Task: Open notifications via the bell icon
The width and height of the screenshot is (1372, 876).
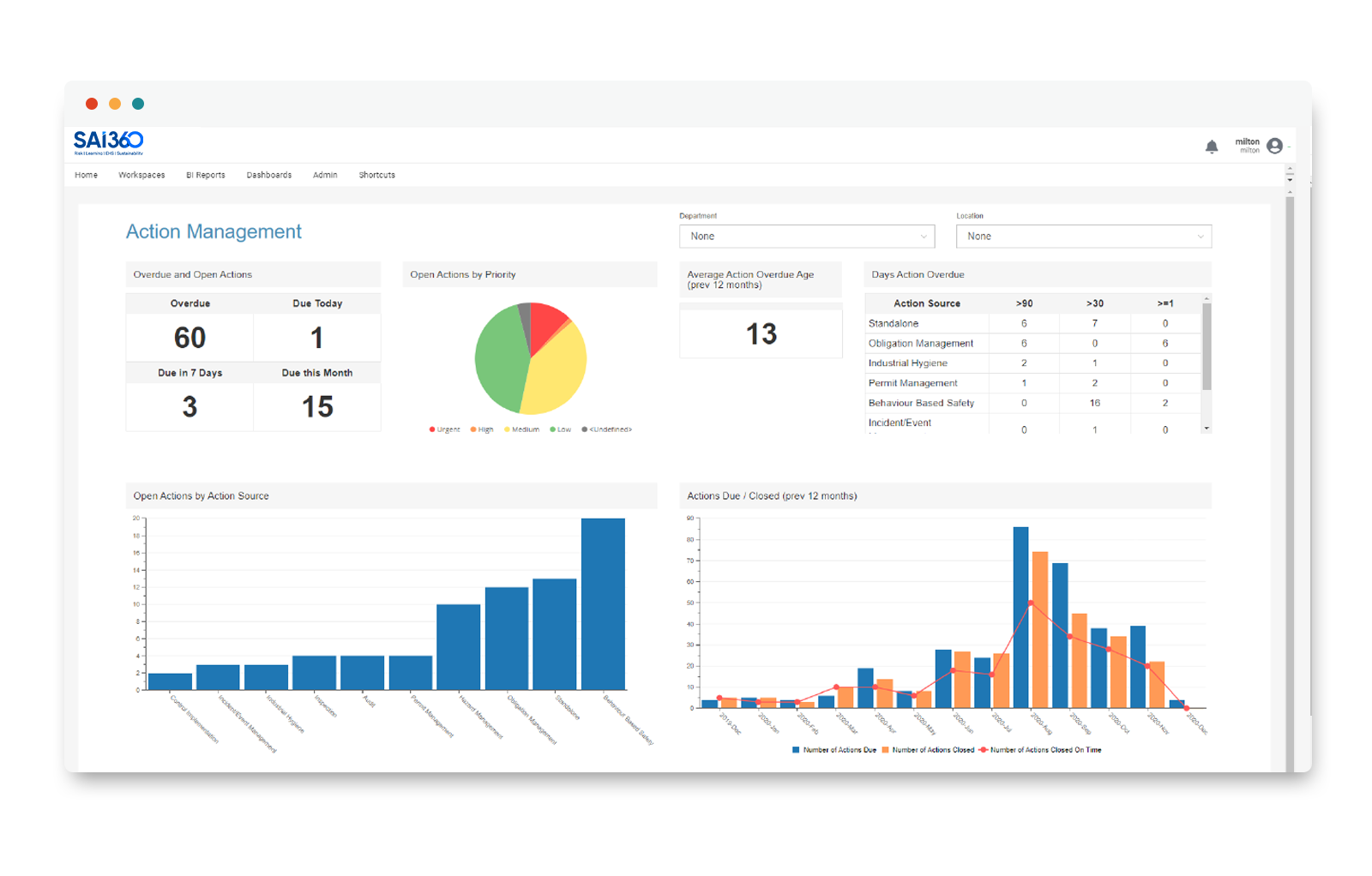Action: click(1213, 146)
